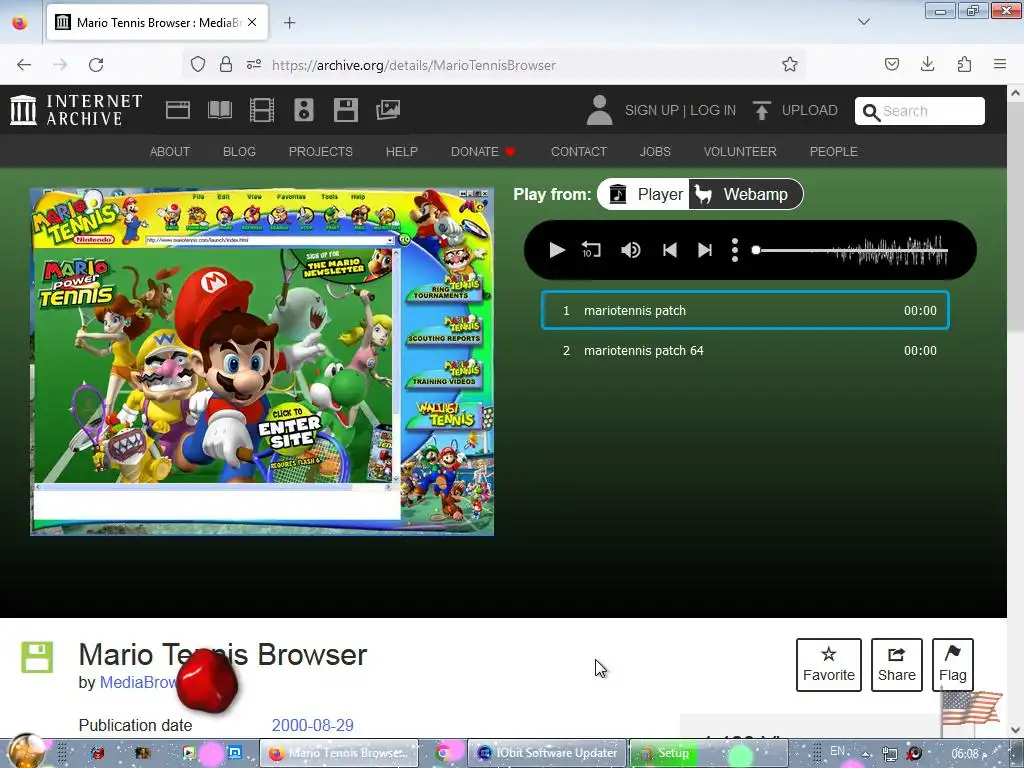1024x768 pixels.
Task: Click the seek bar position handle
Action: 756,250
